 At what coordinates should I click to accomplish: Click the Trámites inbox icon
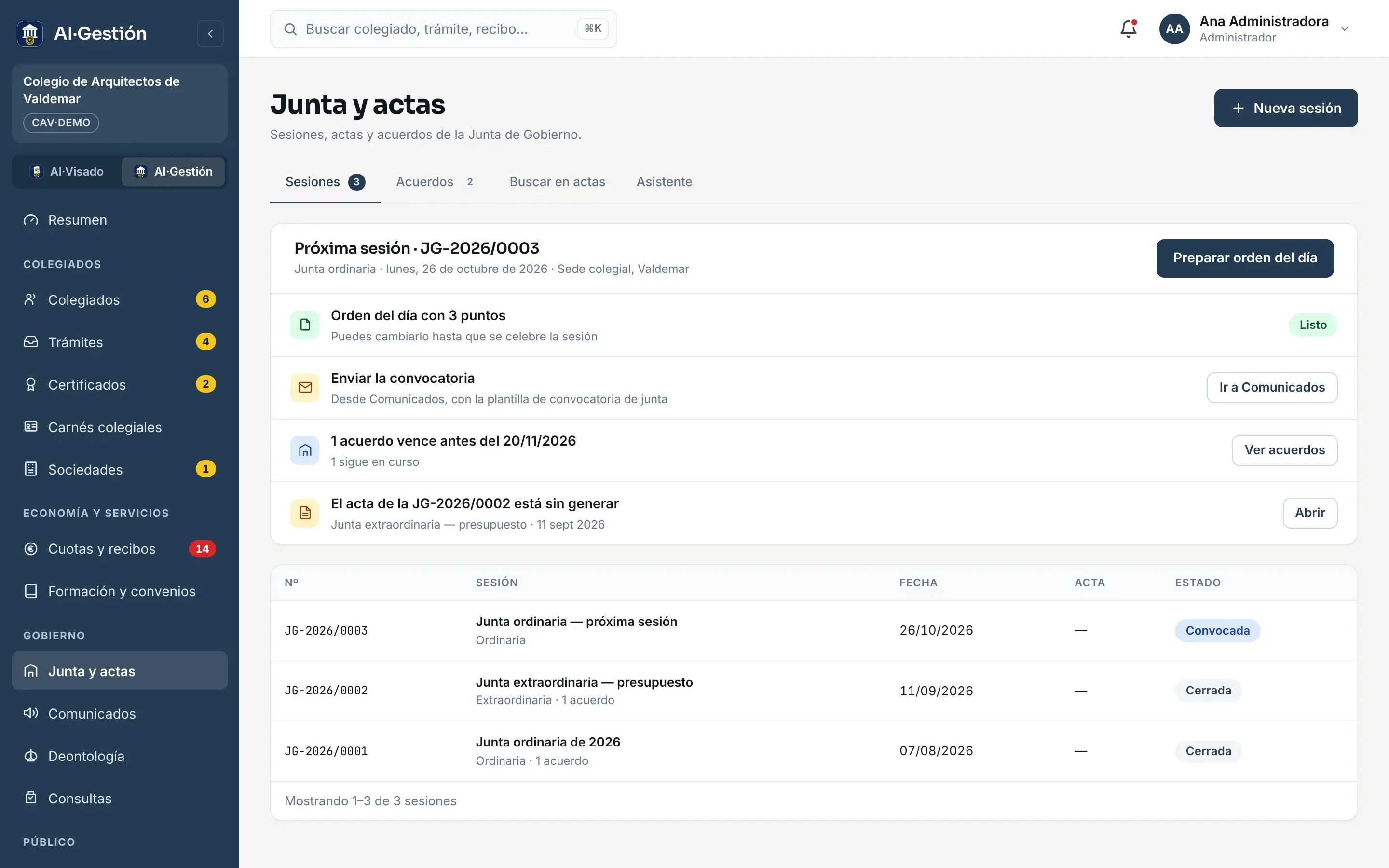pyautogui.click(x=30, y=342)
